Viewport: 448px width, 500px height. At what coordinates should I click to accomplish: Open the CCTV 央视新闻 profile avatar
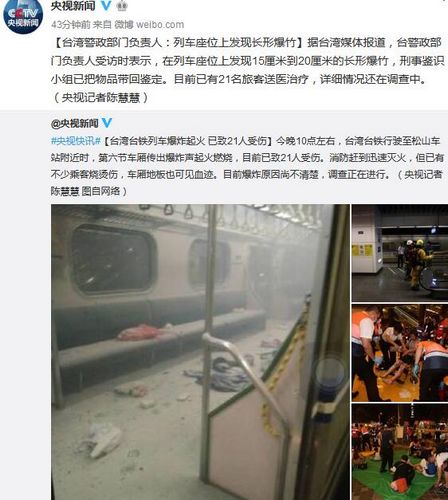click(x=23, y=15)
